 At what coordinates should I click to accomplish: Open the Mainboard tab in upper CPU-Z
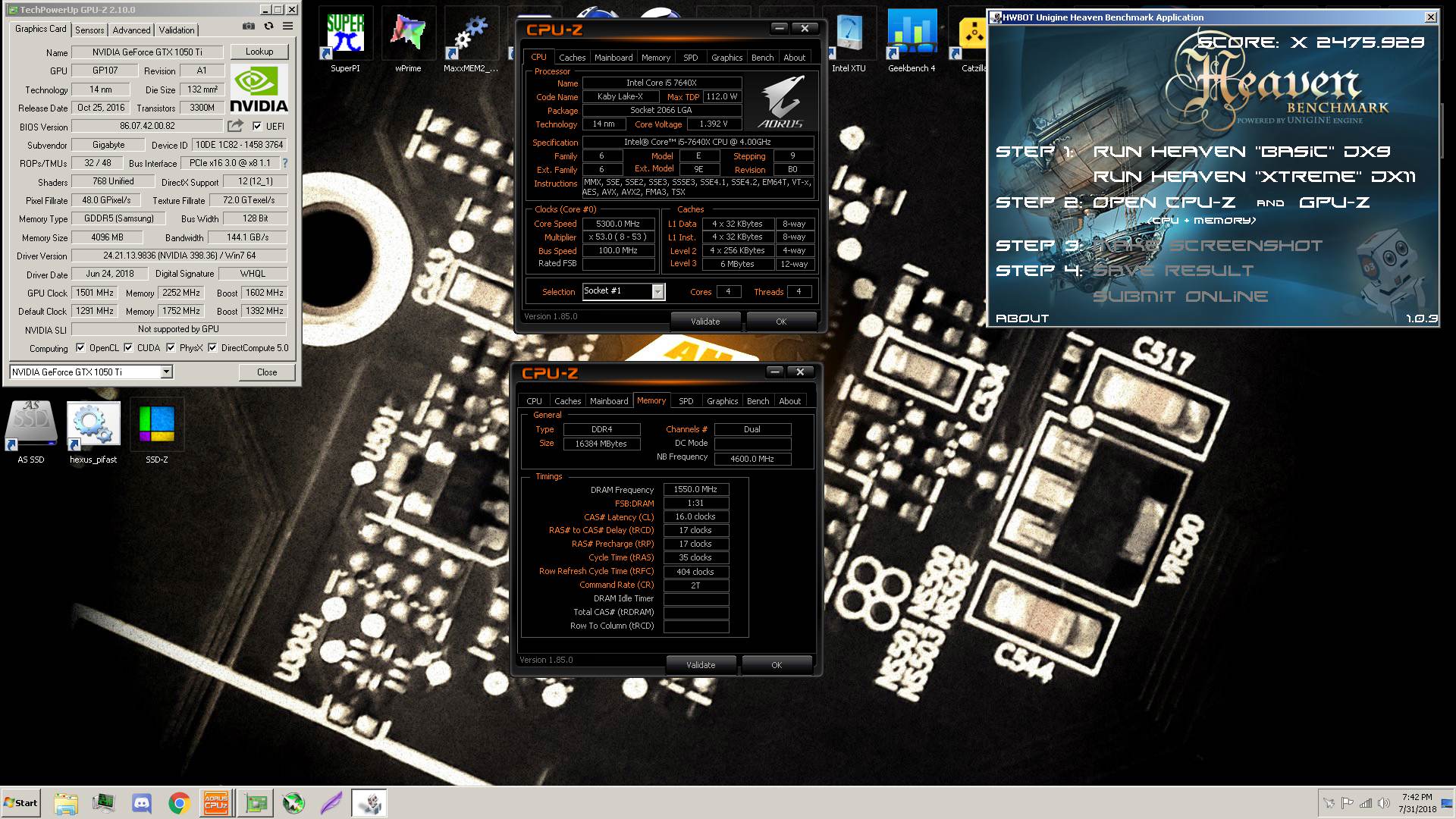[x=613, y=58]
